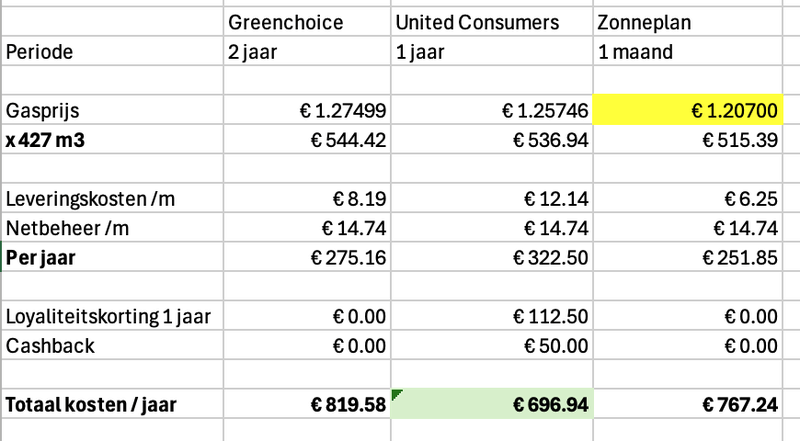Click the Per jaar bold label
This screenshot has width=800, height=441.
[41, 257]
